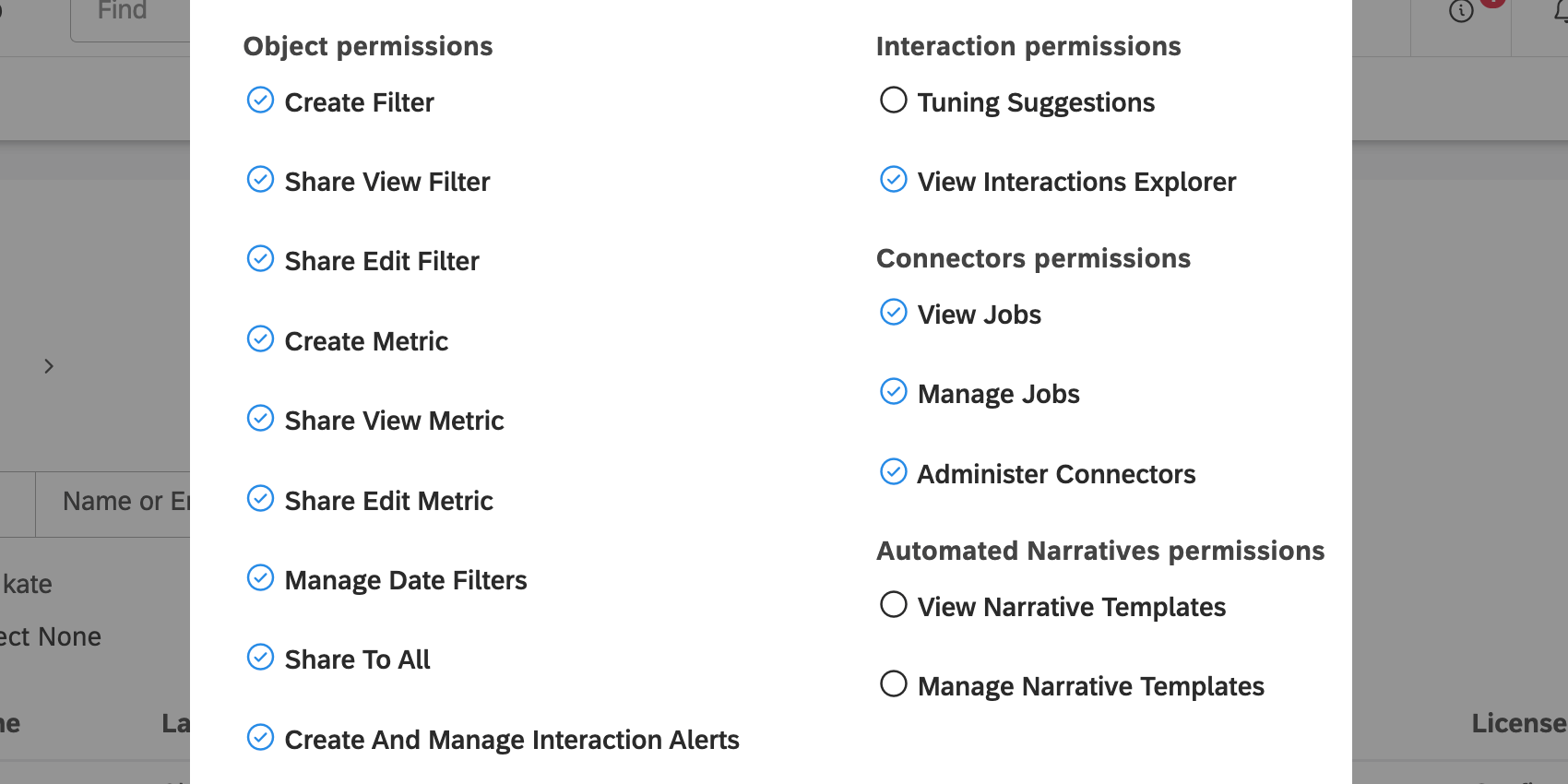Select View Narrative Templates
Viewport: 1568px width, 784px height.
pyautogui.click(x=893, y=604)
